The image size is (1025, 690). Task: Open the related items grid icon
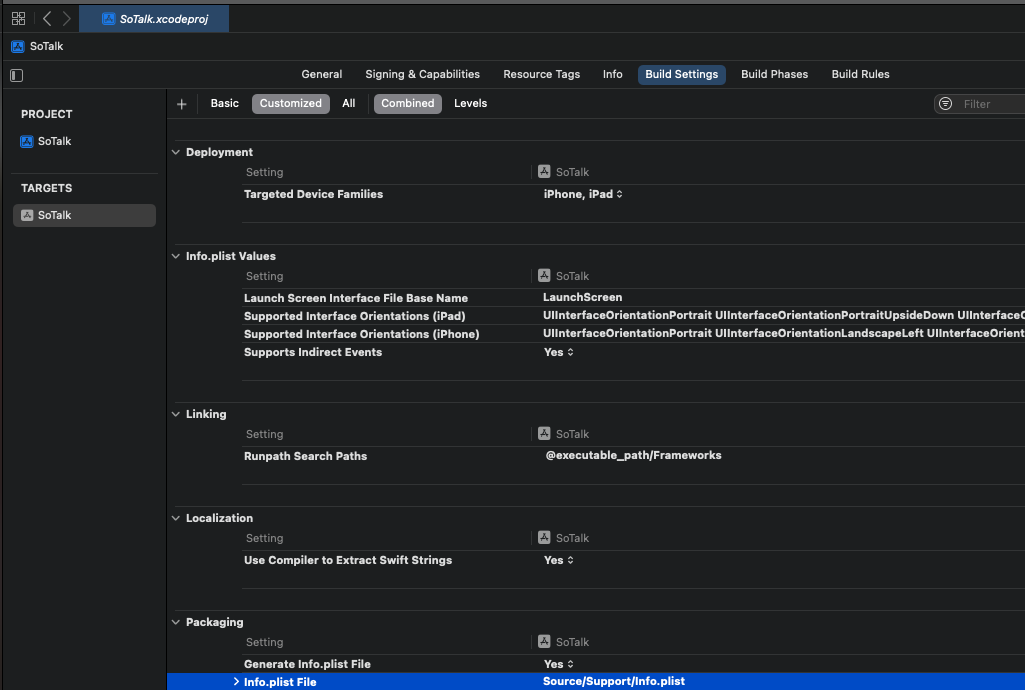[x=18, y=19]
